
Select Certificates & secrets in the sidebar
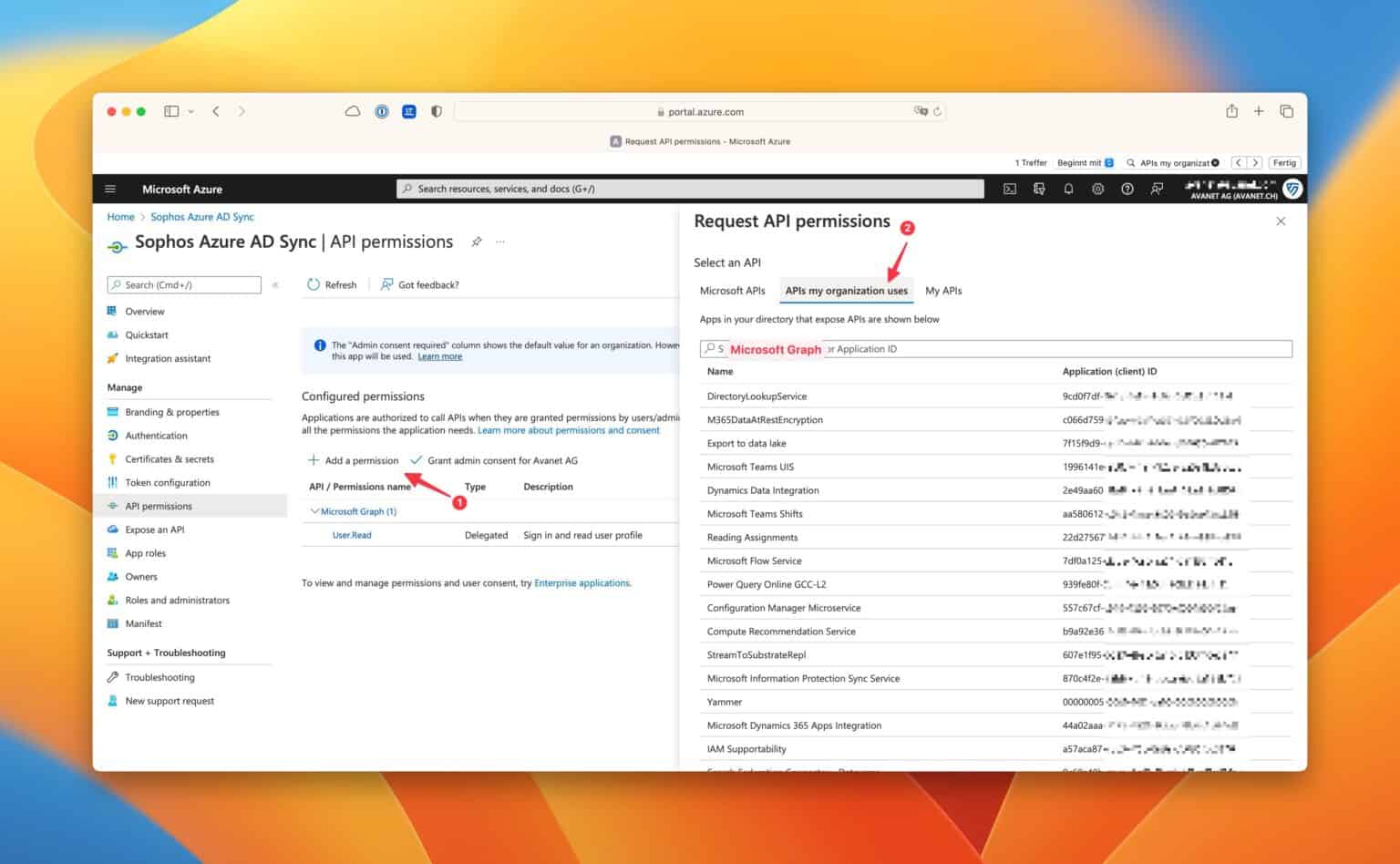pyautogui.click(x=170, y=459)
